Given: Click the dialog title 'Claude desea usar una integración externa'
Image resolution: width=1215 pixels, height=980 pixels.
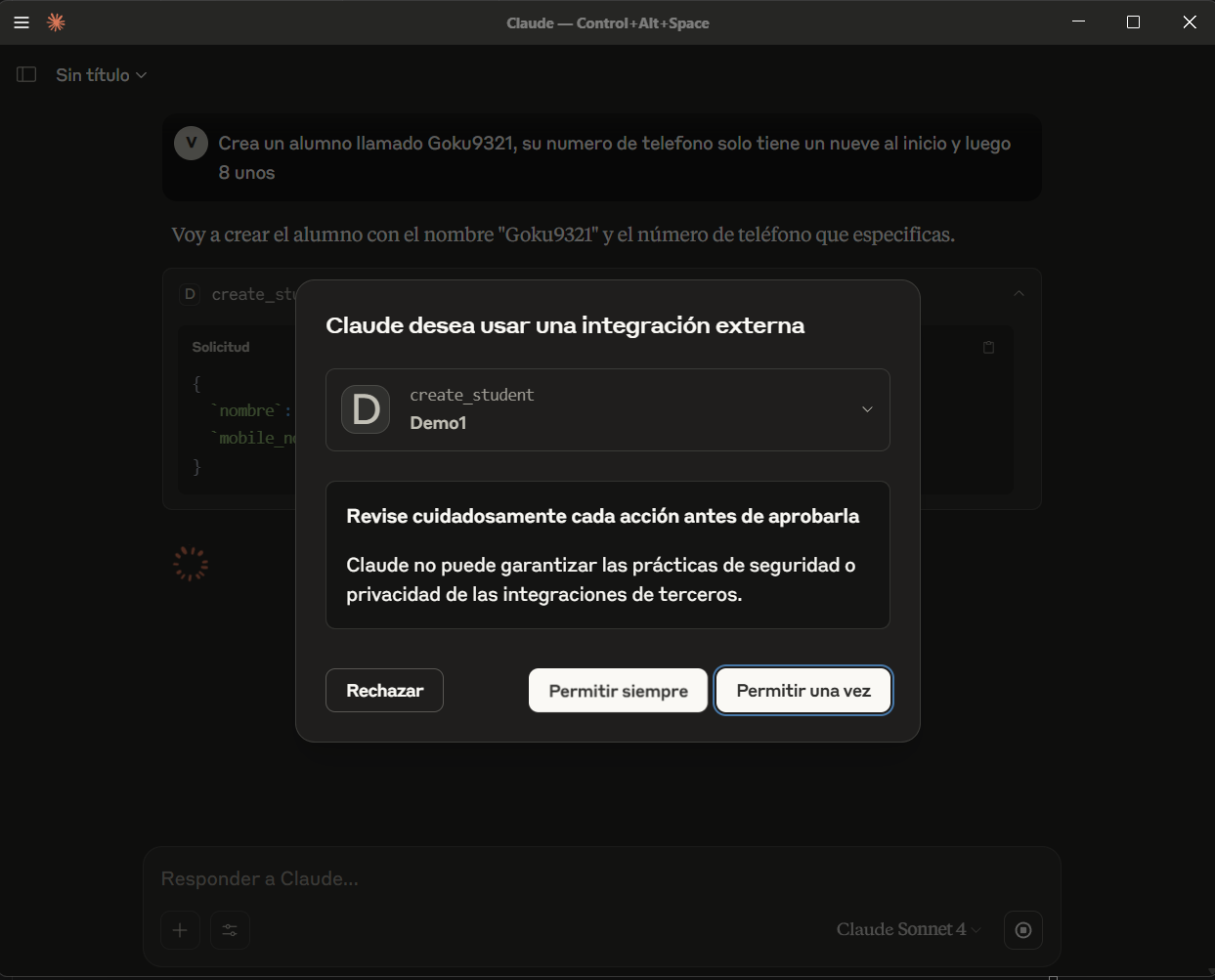Looking at the screenshot, I should [x=565, y=325].
